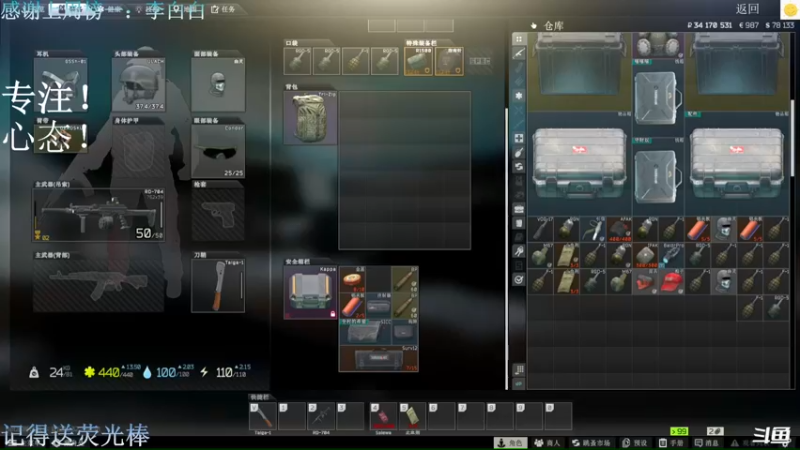
Task: Open the 商人 (Traders) tab
Action: pos(547,442)
